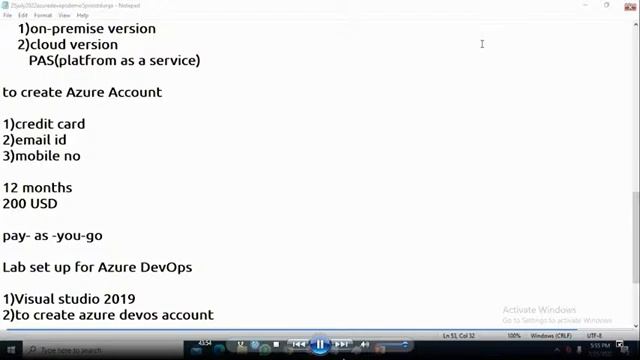Click the text line '1)on-premise version'
This screenshot has width=640, height=360.
(87, 29)
